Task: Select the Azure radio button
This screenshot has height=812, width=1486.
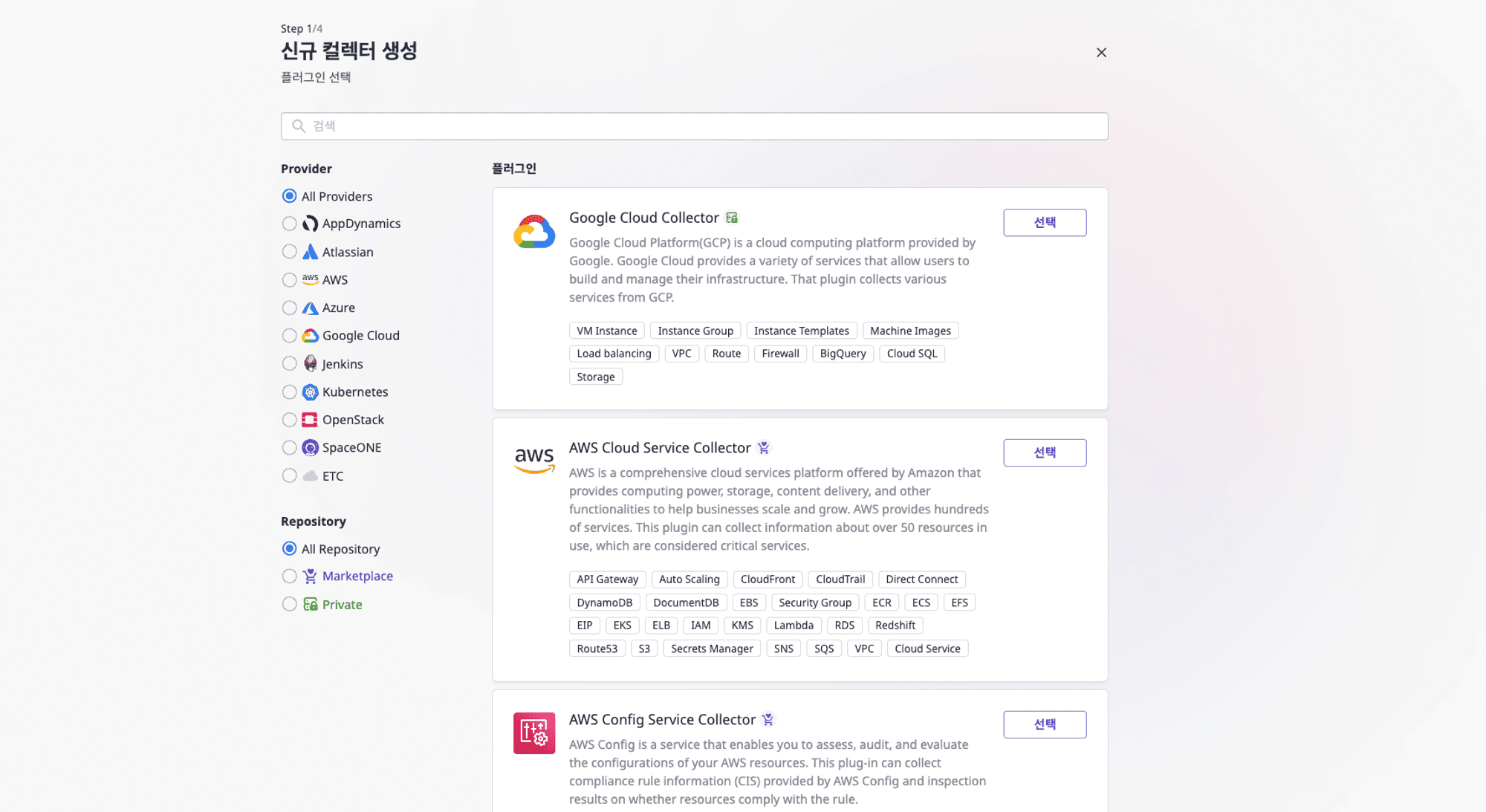Action: (x=289, y=308)
